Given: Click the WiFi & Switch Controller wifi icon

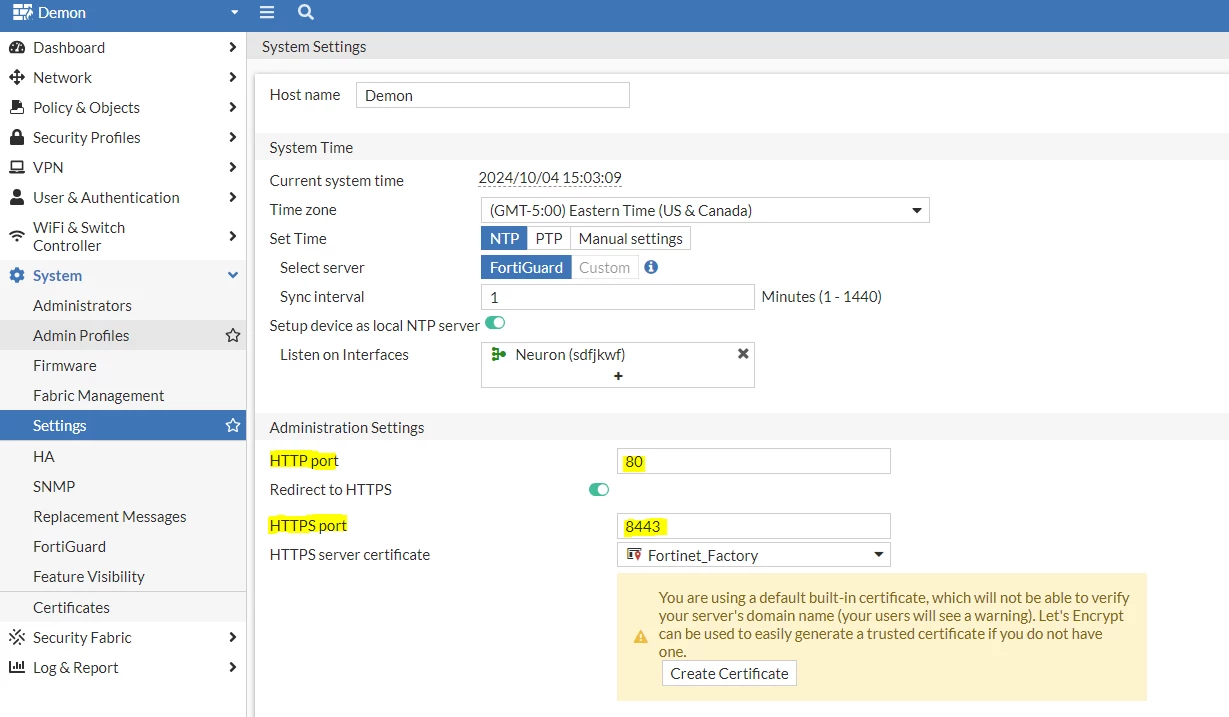Looking at the screenshot, I should point(16,236).
